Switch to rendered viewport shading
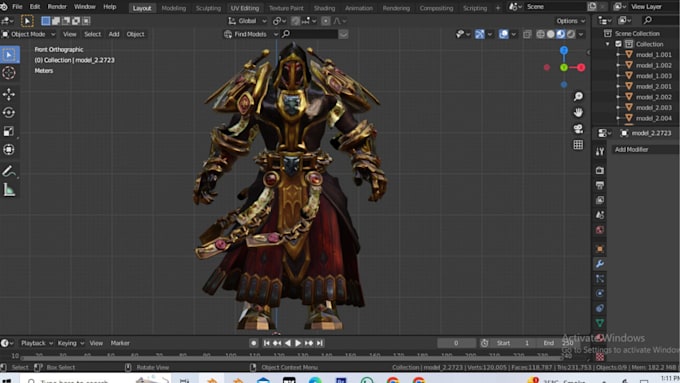The width and height of the screenshot is (680, 383). pyautogui.click(x=571, y=34)
